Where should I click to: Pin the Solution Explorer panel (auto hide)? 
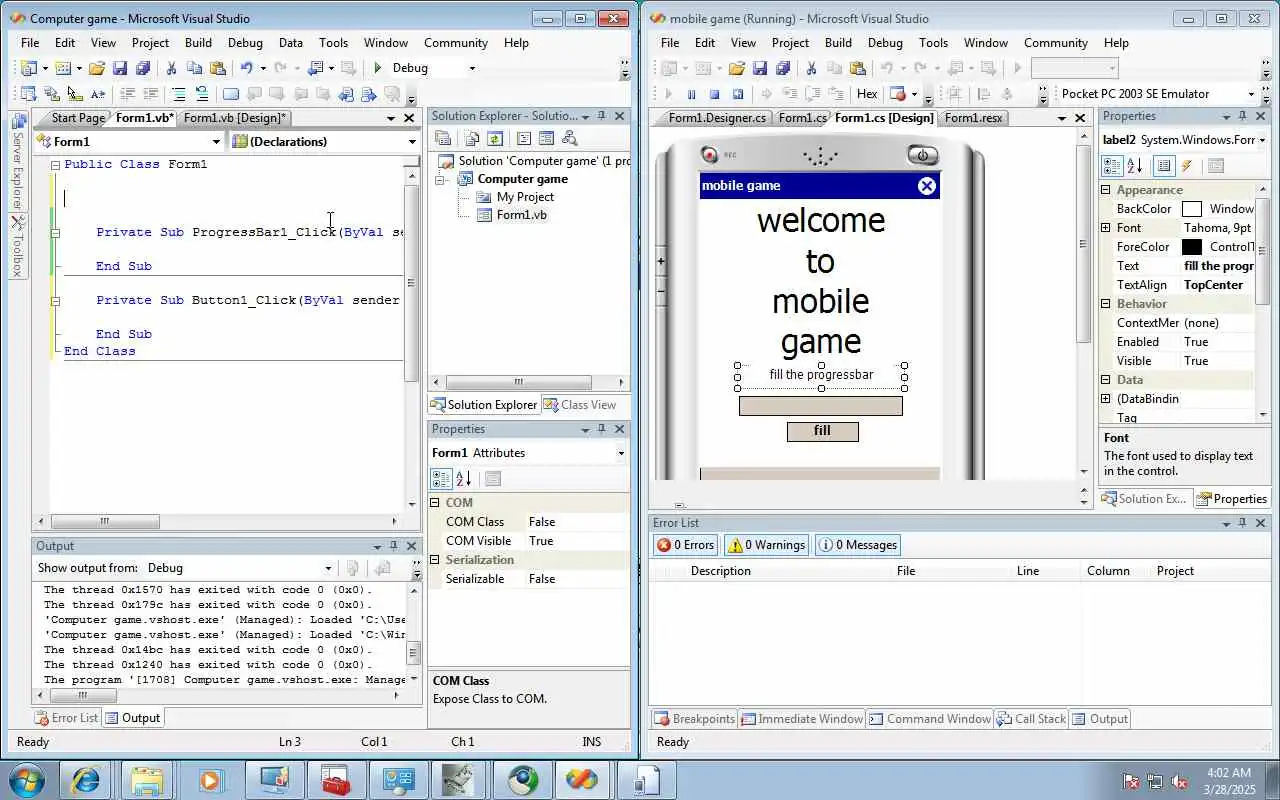click(601, 116)
